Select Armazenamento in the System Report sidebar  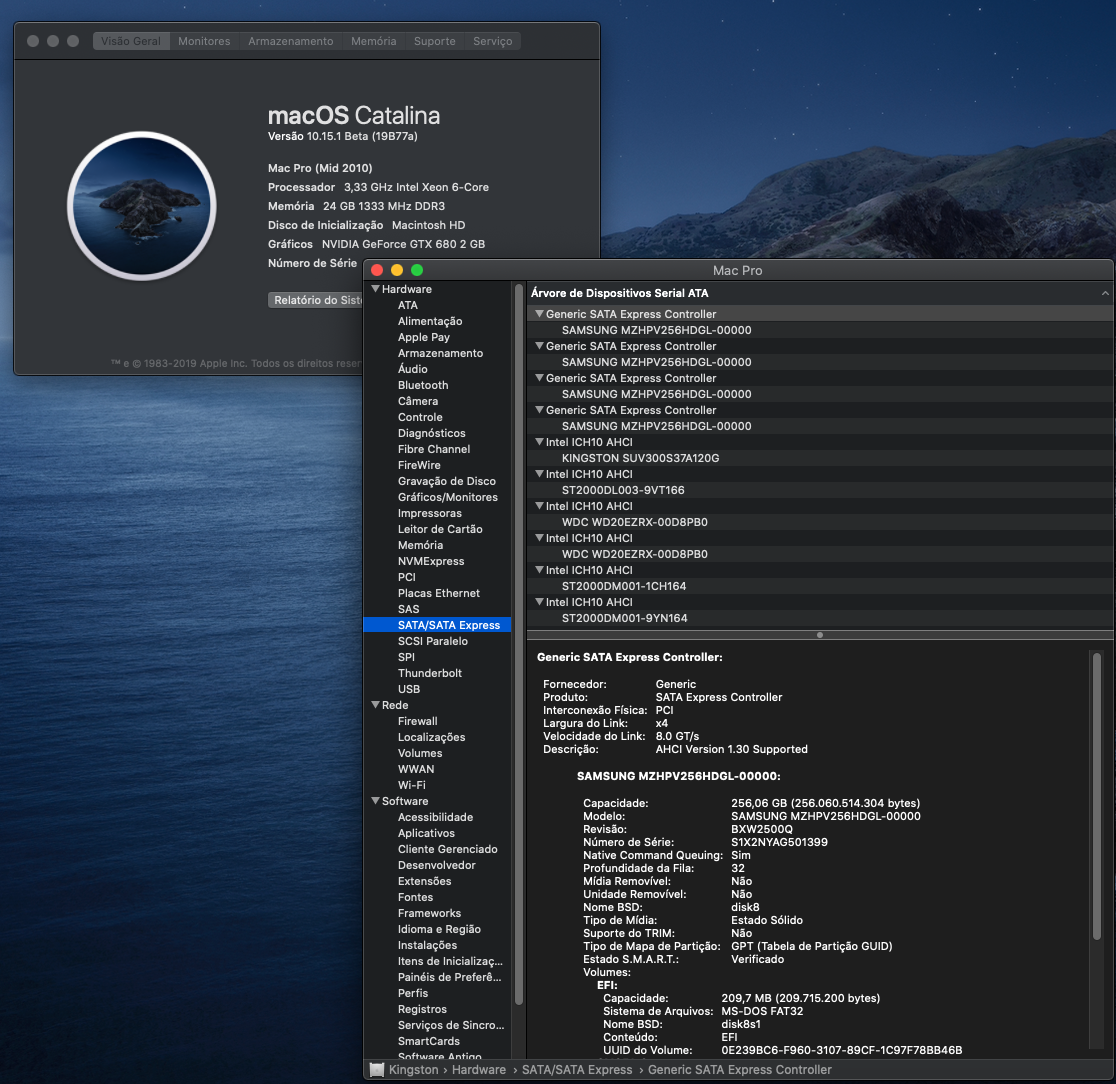(440, 353)
